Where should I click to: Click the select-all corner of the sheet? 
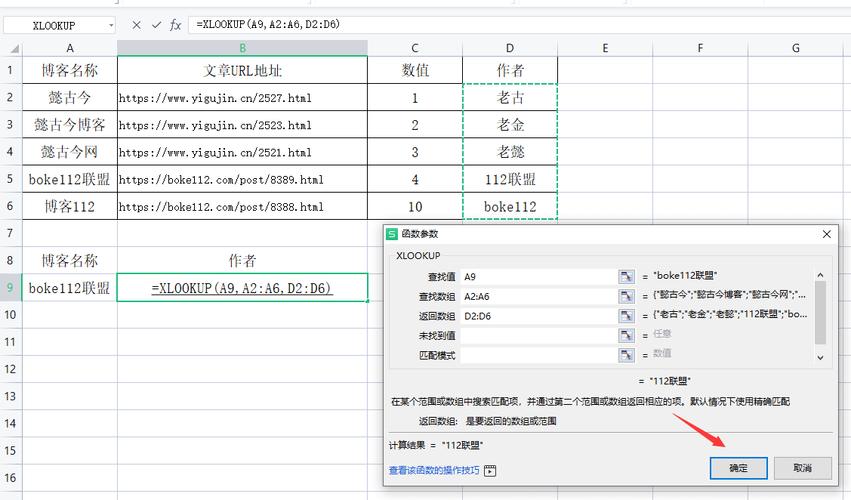tap(14, 49)
